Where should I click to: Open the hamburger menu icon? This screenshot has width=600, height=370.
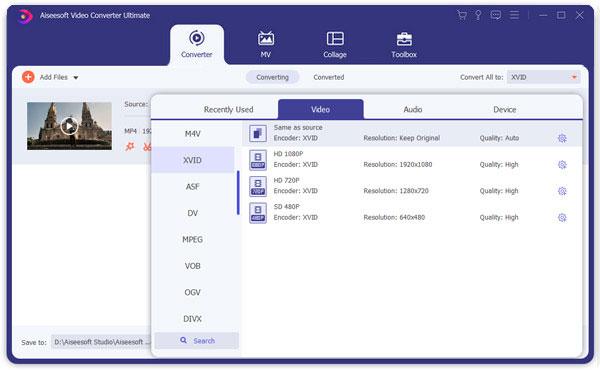[x=514, y=15]
